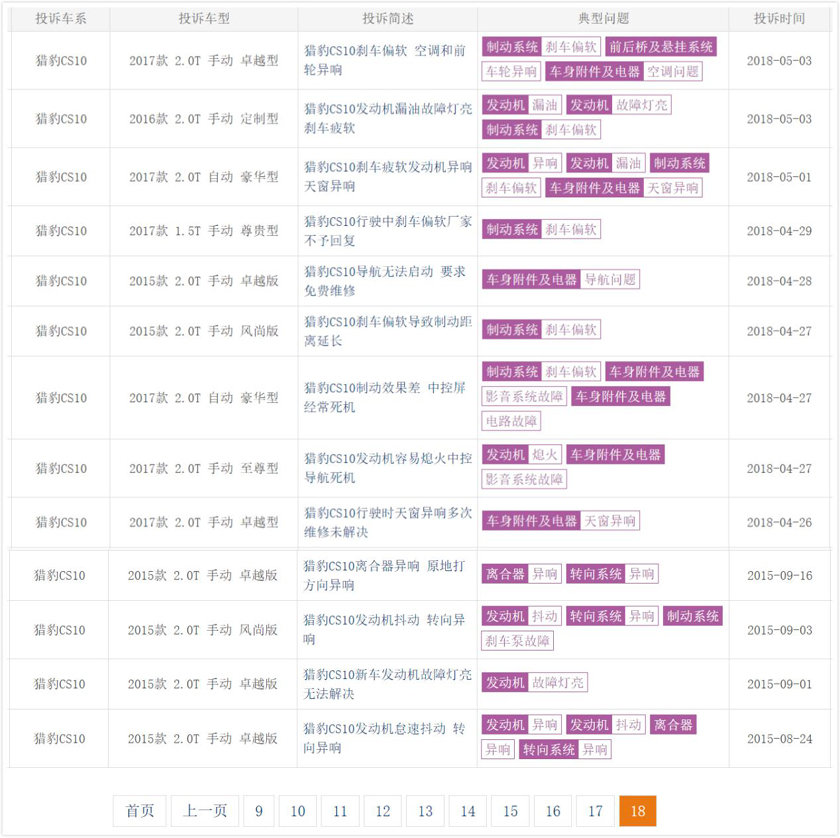Click the 刹车泵故障 tag
The height and width of the screenshot is (838, 840).
(x=518, y=641)
